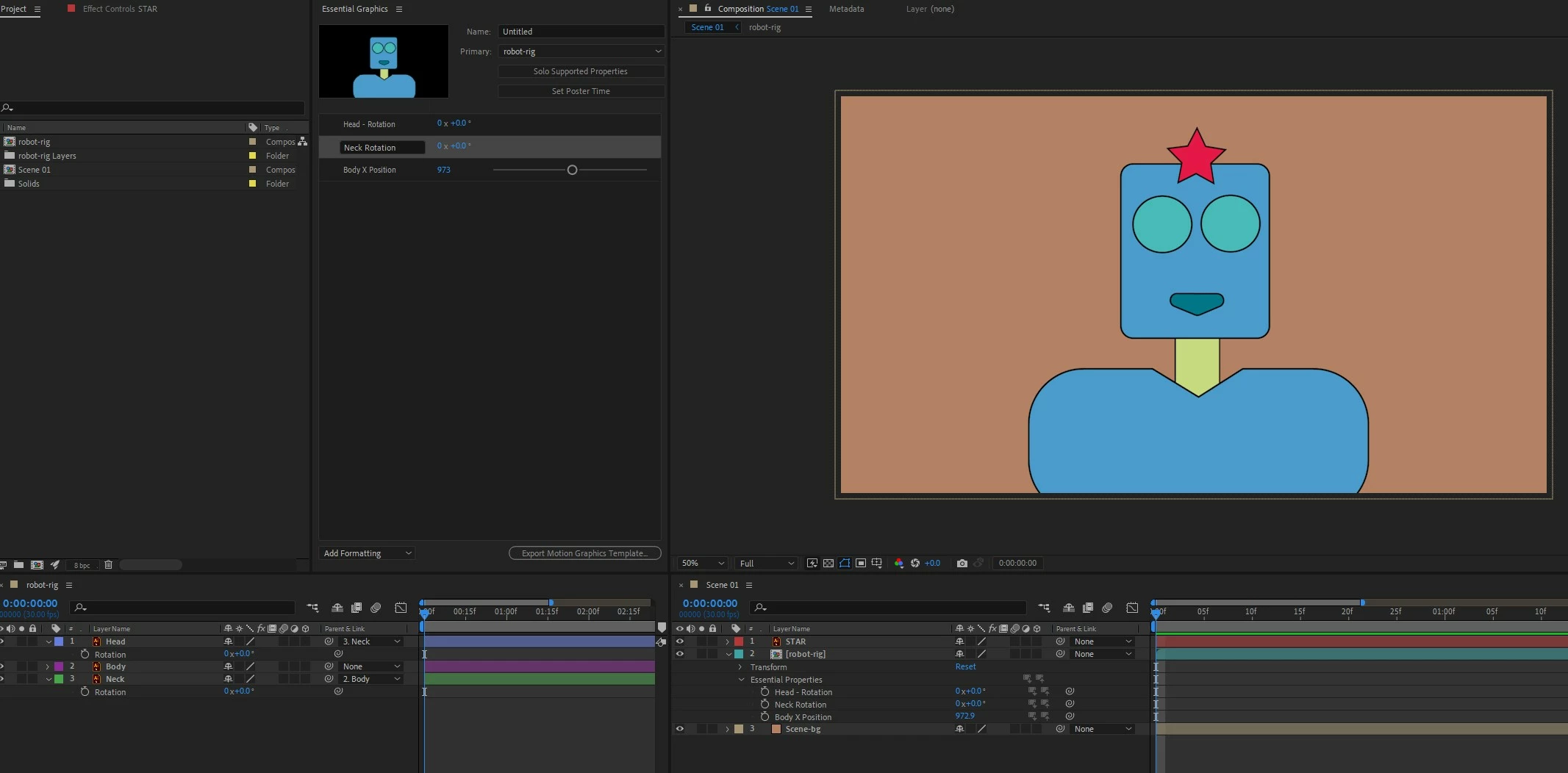
Task: Hide the robot-rig layer in Scene 01
Action: 679,654
